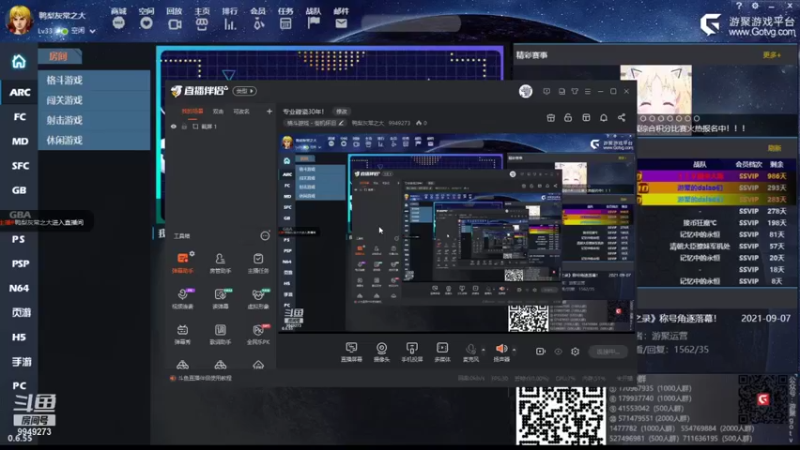The width and height of the screenshot is (800, 450).
Task: Open the usage tutorial link in status bar
Action: point(201,378)
